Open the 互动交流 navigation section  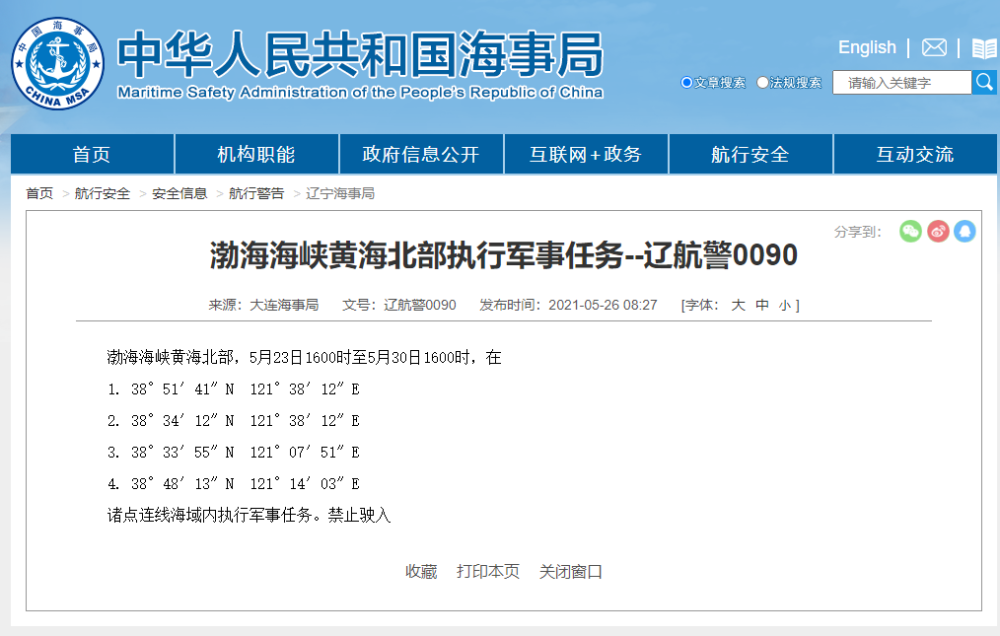(915, 153)
